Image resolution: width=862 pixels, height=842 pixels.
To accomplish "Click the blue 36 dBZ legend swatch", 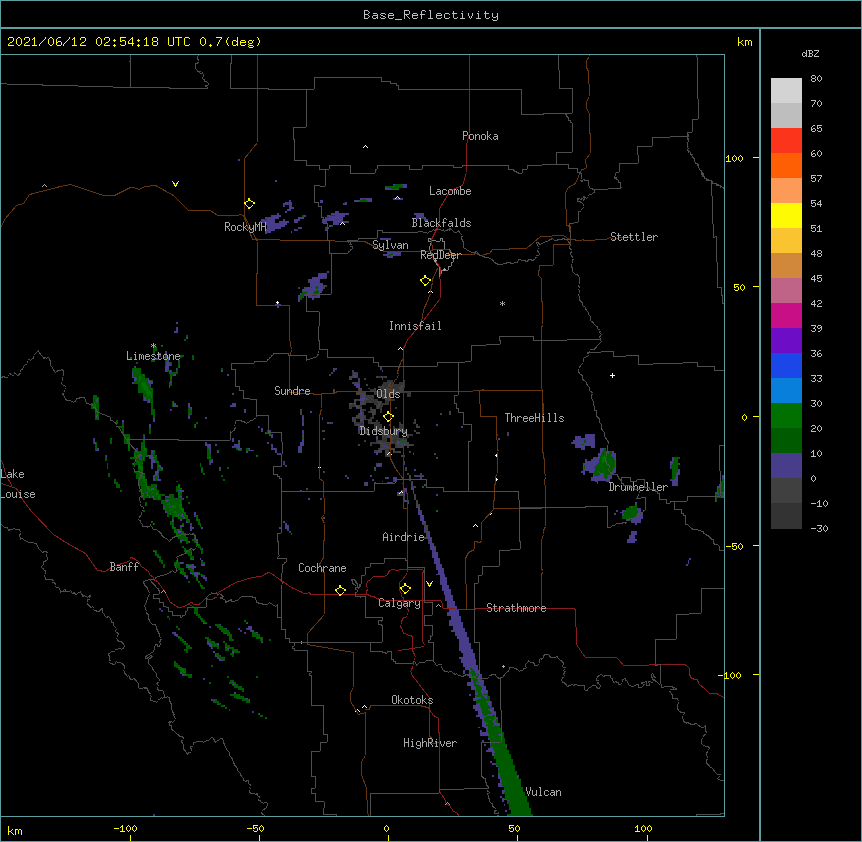I will point(786,365).
